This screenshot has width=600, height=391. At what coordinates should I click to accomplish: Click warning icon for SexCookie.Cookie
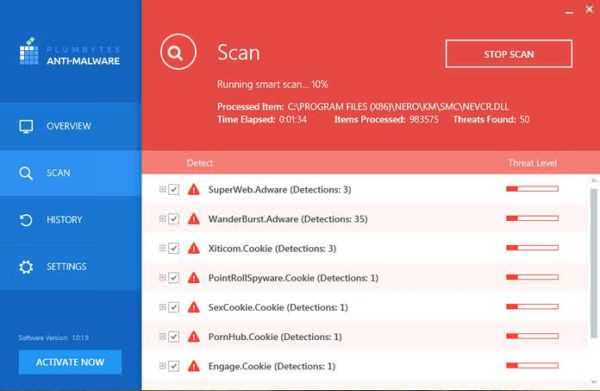tap(194, 307)
